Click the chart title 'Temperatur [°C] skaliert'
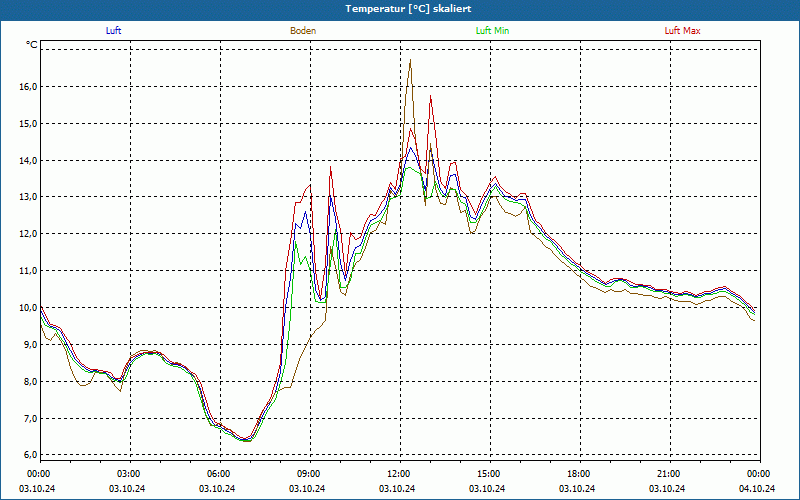 point(408,9)
